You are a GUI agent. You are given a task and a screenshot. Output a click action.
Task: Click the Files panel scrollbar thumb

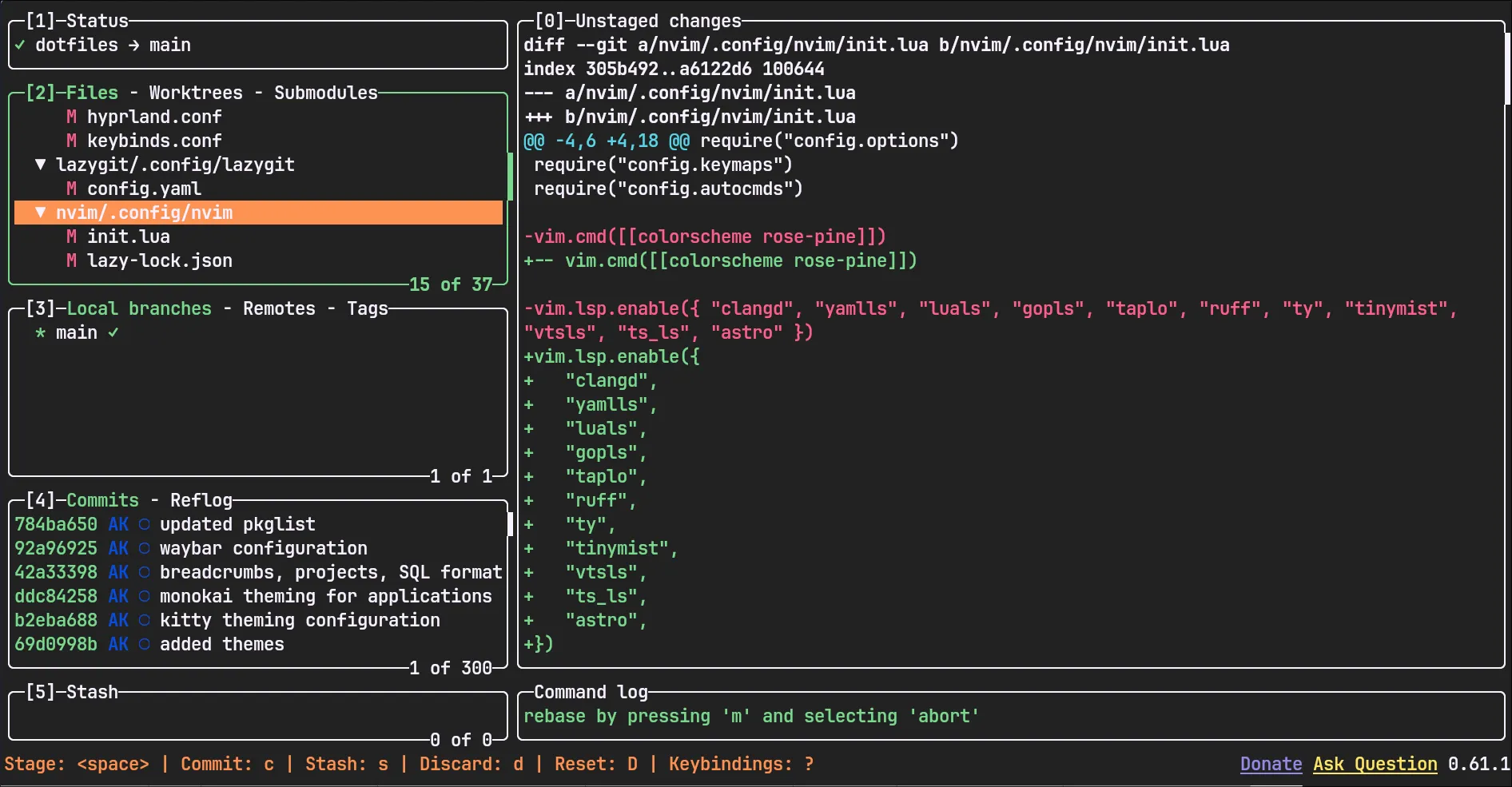pyautogui.click(x=510, y=177)
